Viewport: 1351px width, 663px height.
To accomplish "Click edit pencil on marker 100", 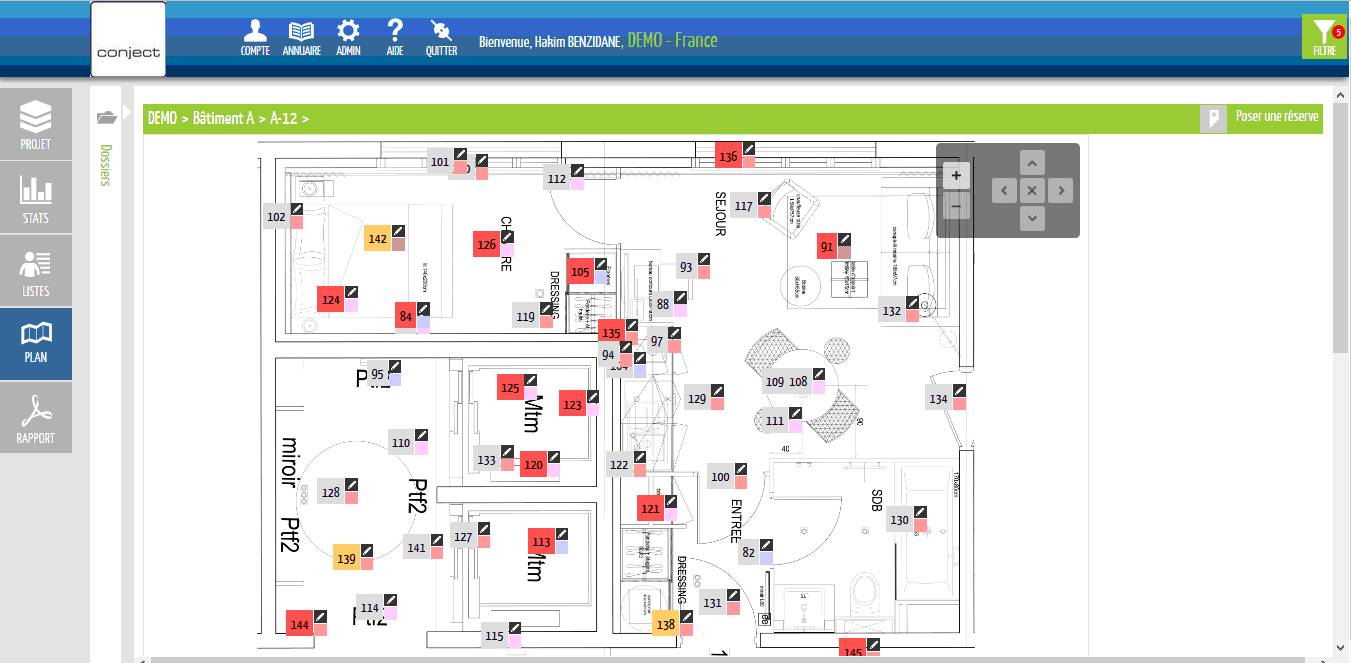I will coord(741,469).
